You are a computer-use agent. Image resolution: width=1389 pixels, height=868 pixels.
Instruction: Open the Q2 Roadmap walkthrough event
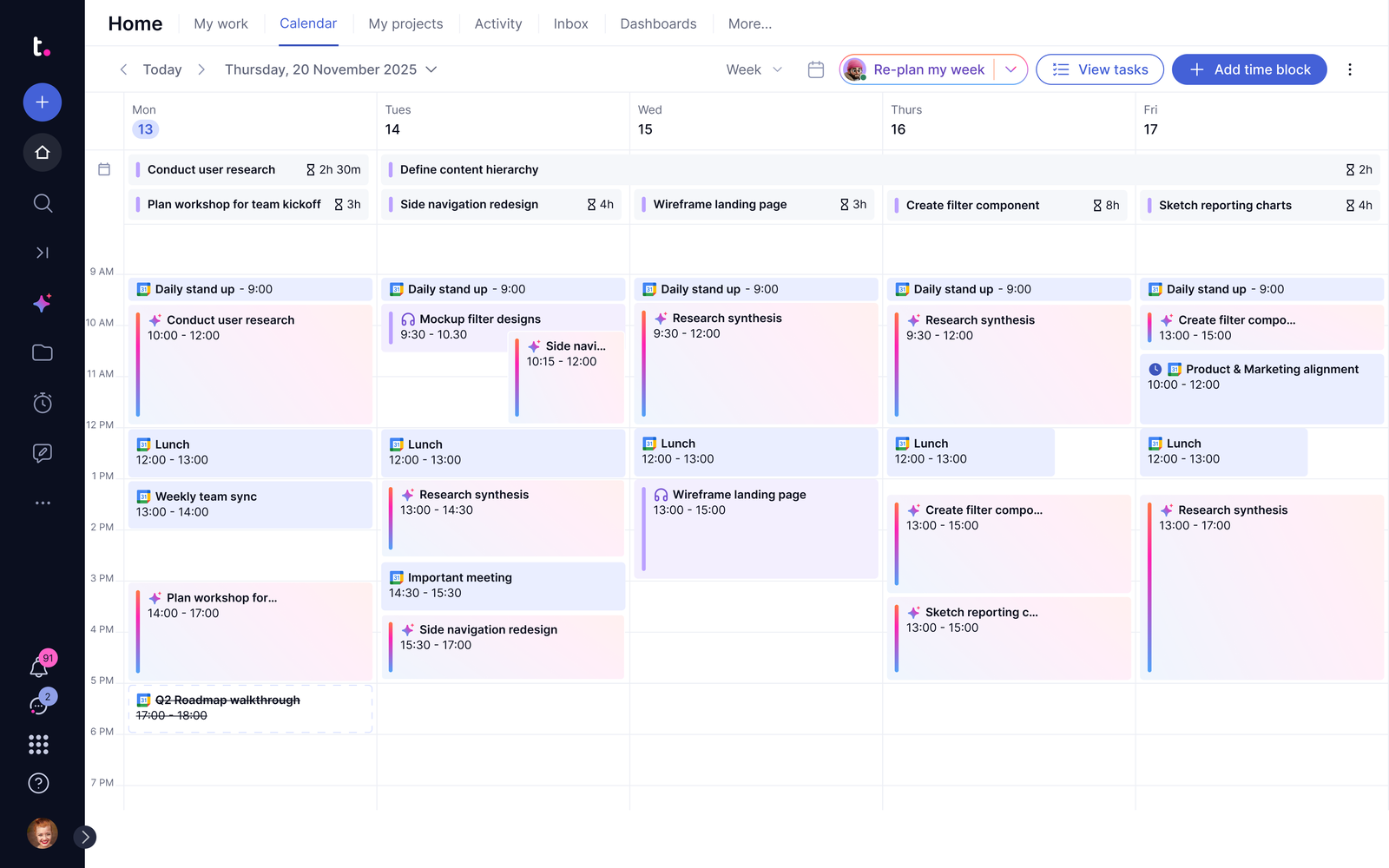[x=251, y=708]
